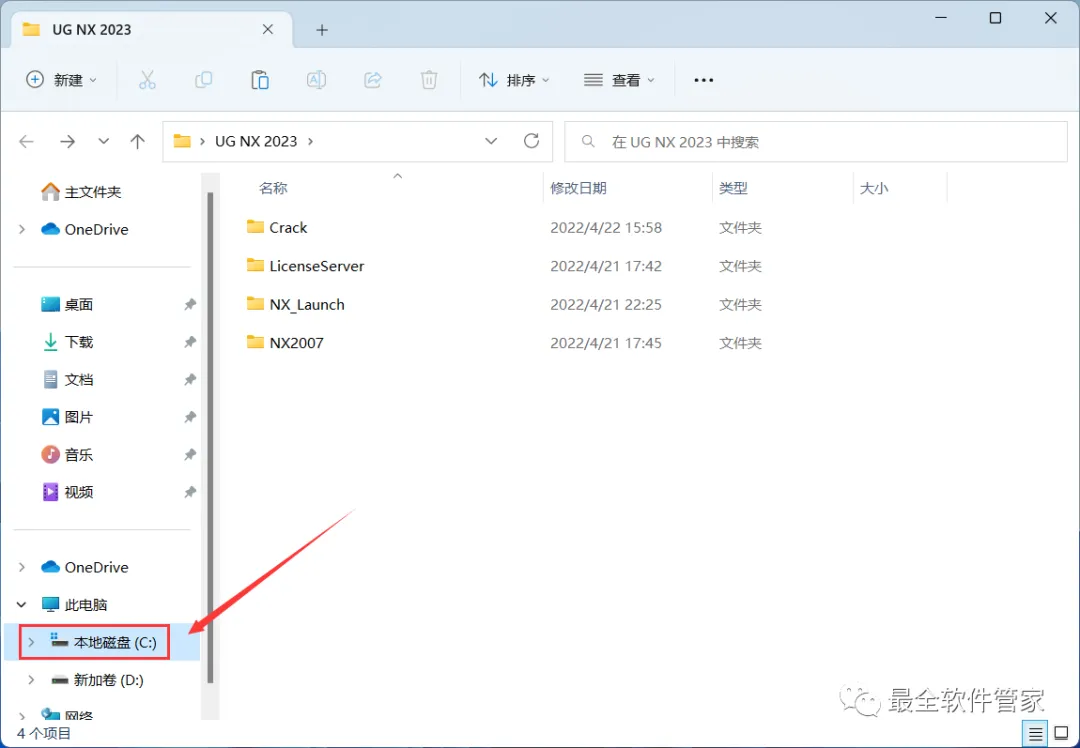Open the 查看 view dropdown
Image resolution: width=1080 pixels, height=748 pixels.
619,80
